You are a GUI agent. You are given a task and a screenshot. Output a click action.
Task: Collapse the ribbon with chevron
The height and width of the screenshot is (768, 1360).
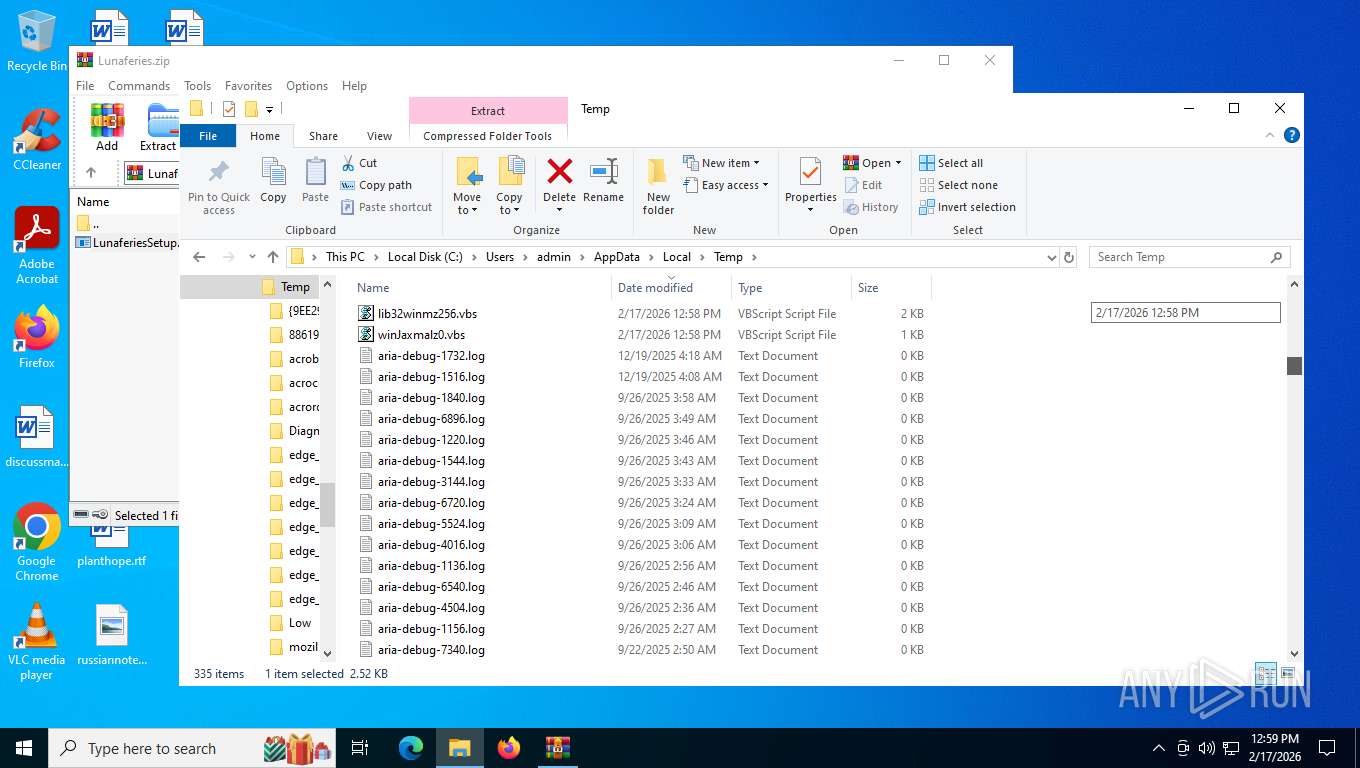pos(1271,135)
